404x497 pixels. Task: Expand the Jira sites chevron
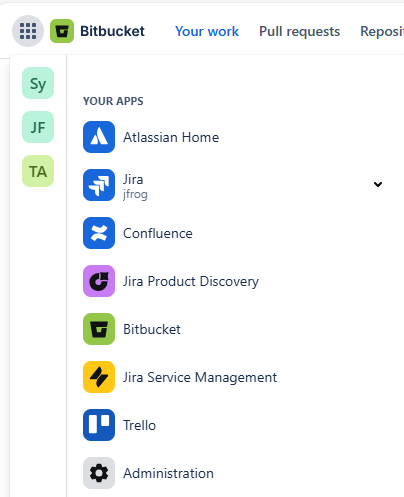(378, 184)
